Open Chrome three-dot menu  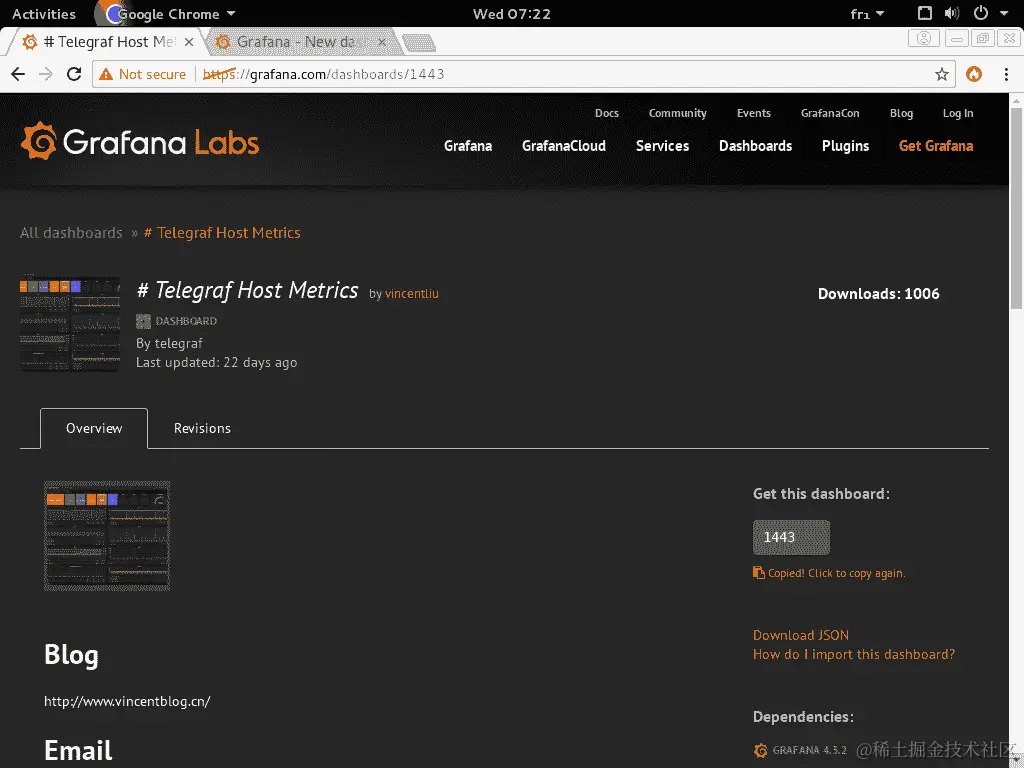point(1006,74)
